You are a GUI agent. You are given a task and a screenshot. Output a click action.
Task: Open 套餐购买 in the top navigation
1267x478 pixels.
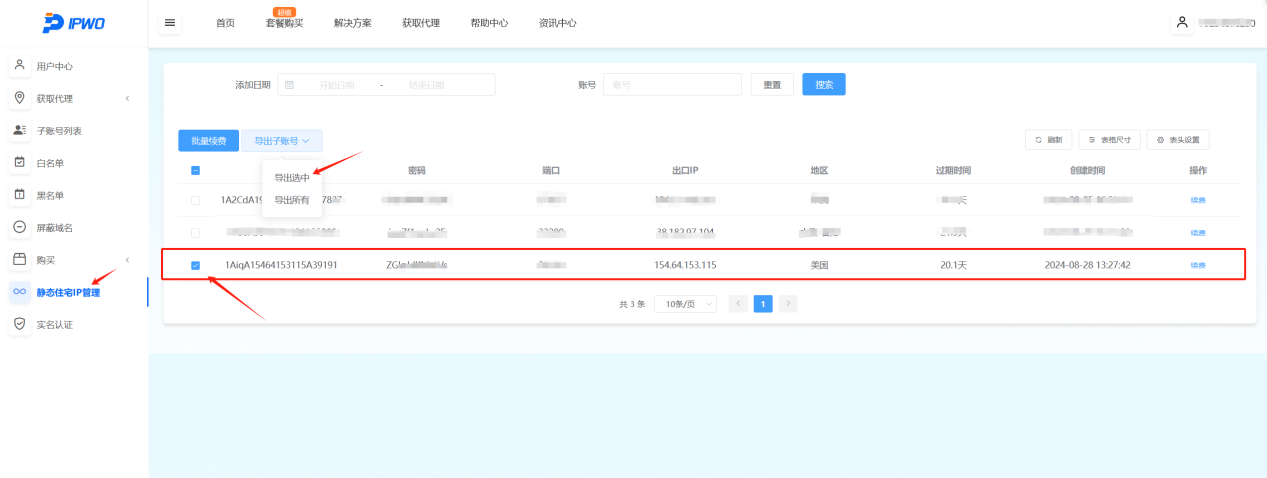[284, 23]
